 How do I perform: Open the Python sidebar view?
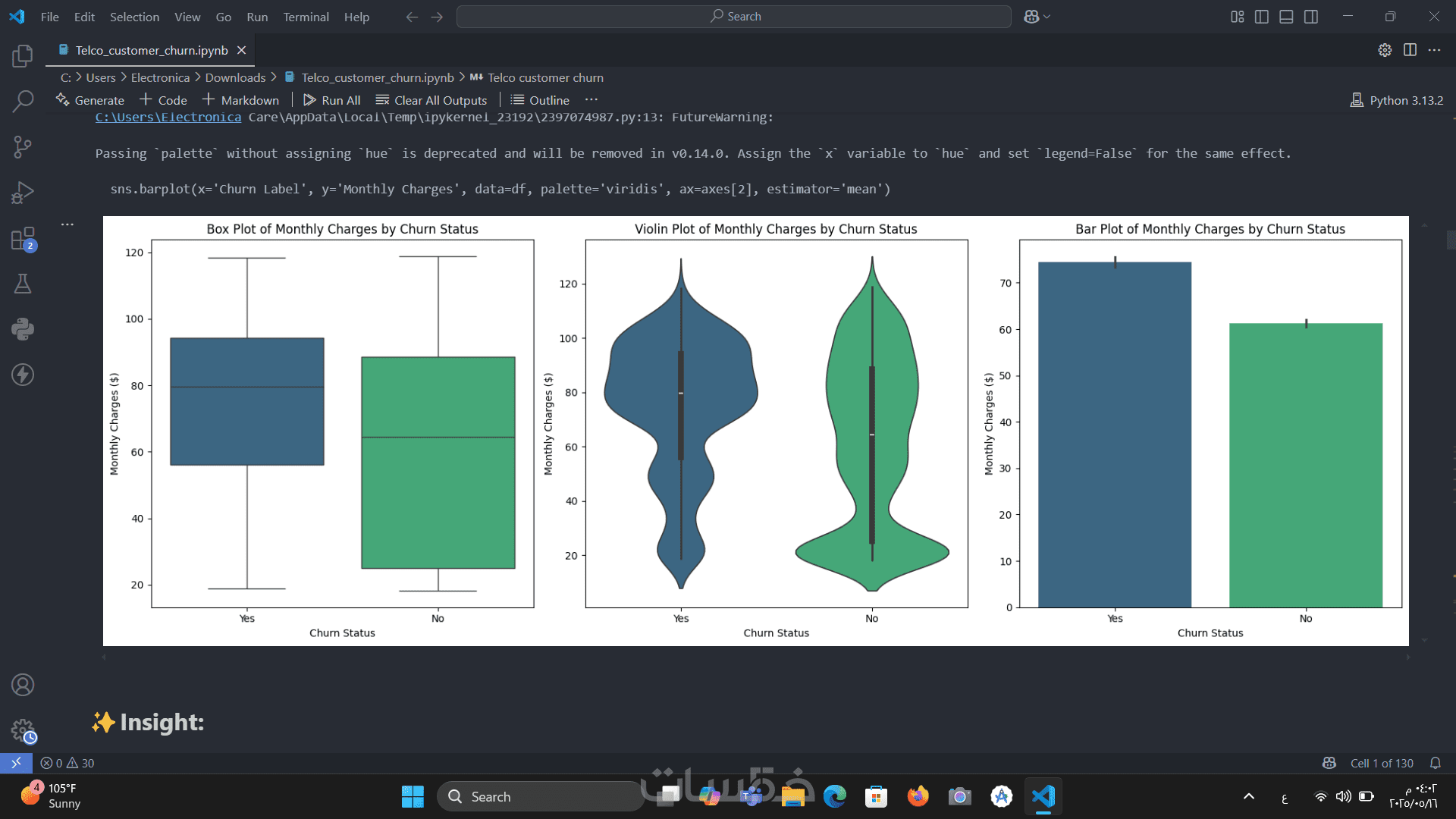click(x=23, y=329)
